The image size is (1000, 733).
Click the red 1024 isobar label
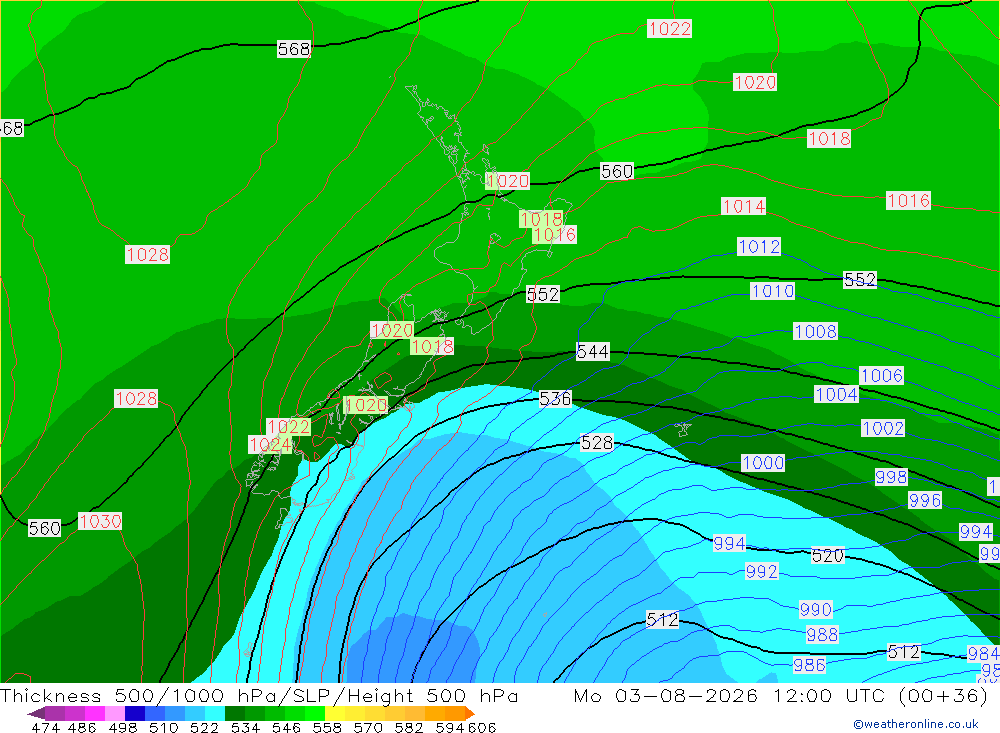(x=270, y=445)
